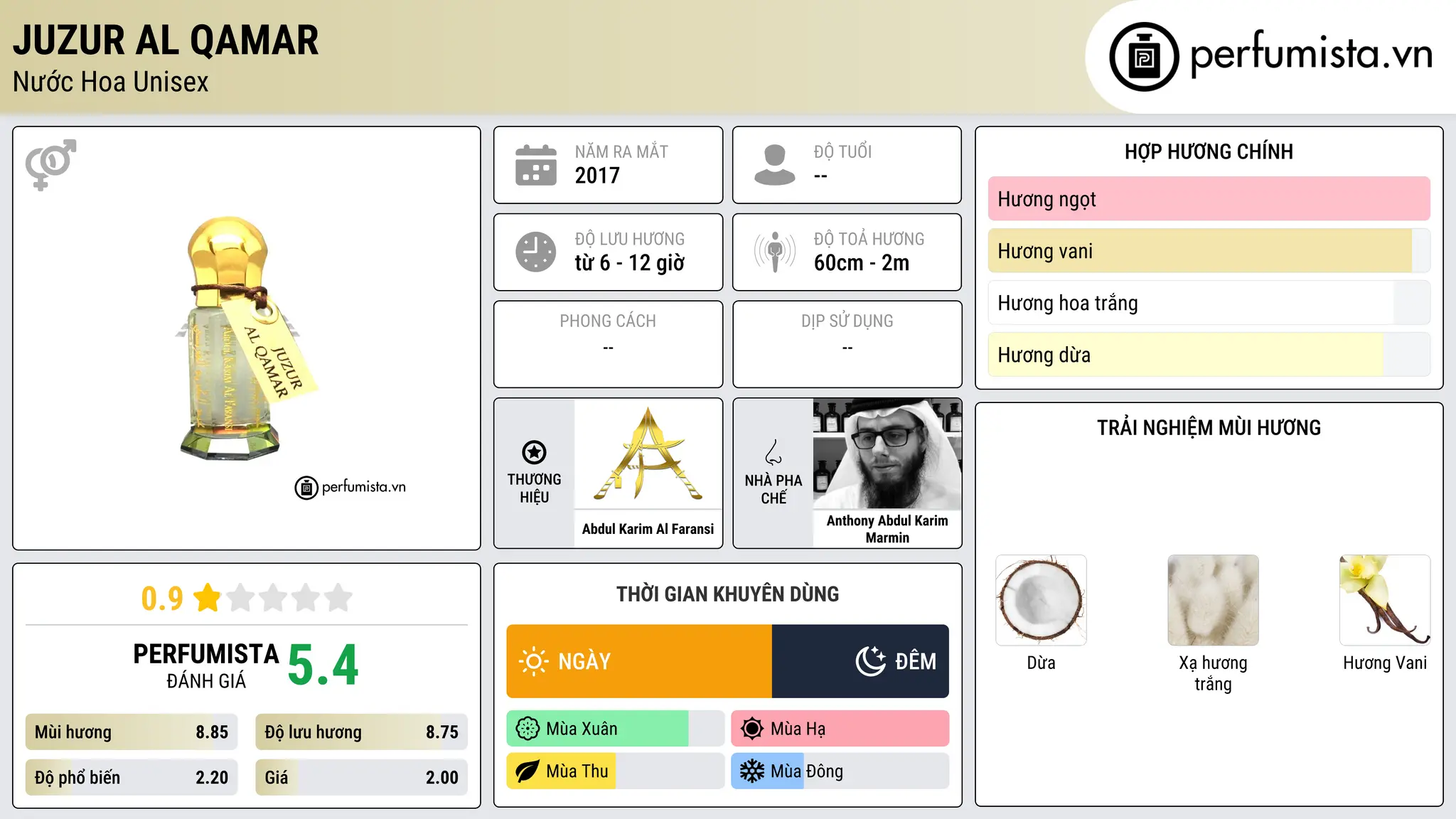Select the coconut note image

[x=1041, y=600]
